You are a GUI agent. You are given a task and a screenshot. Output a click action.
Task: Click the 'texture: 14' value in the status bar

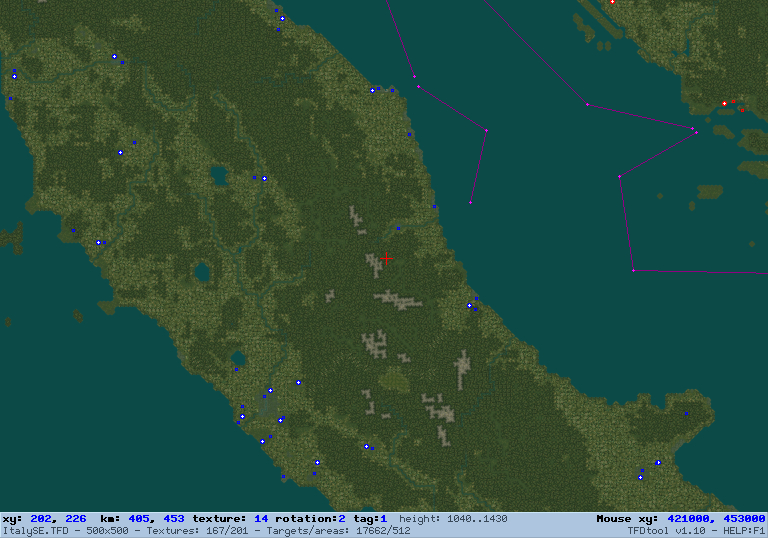(230, 518)
